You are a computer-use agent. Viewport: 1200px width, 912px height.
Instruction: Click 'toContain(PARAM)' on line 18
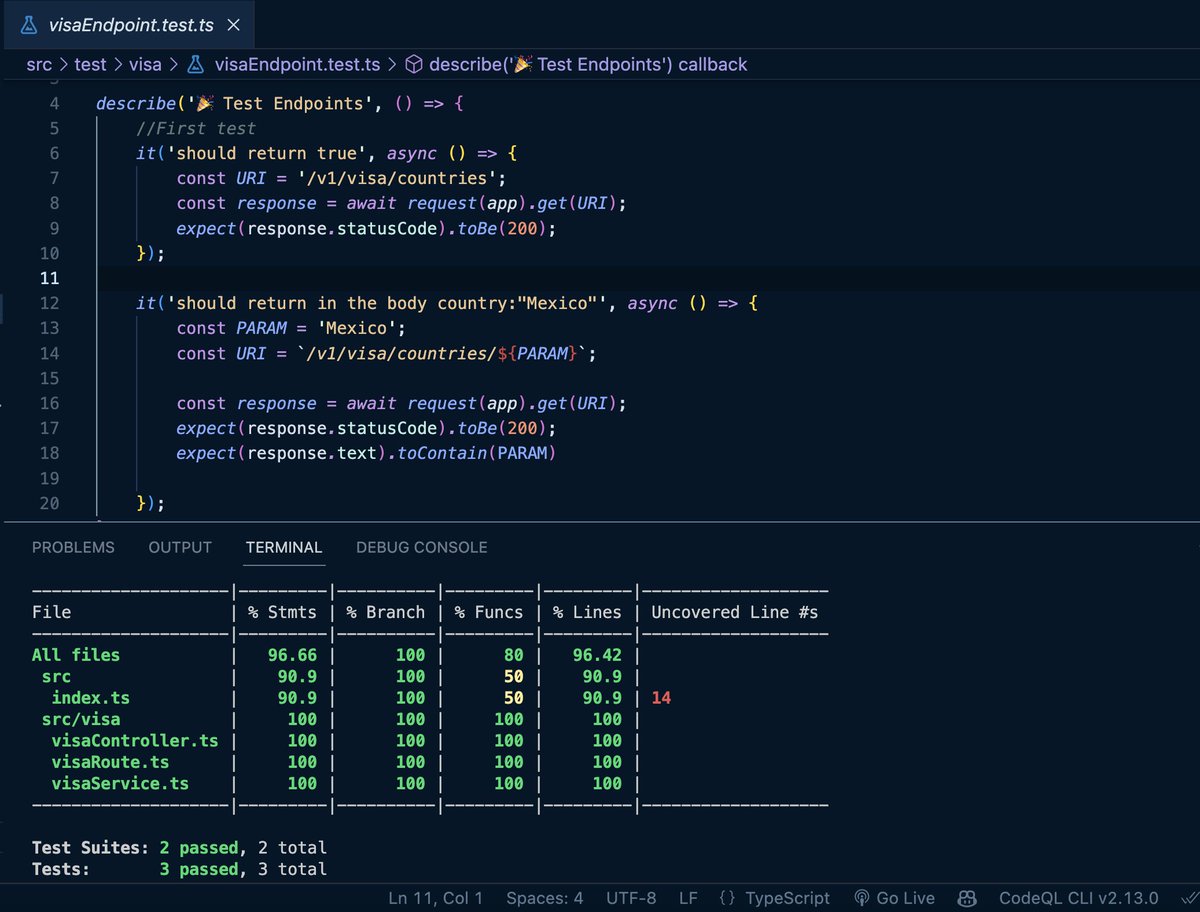point(477,453)
